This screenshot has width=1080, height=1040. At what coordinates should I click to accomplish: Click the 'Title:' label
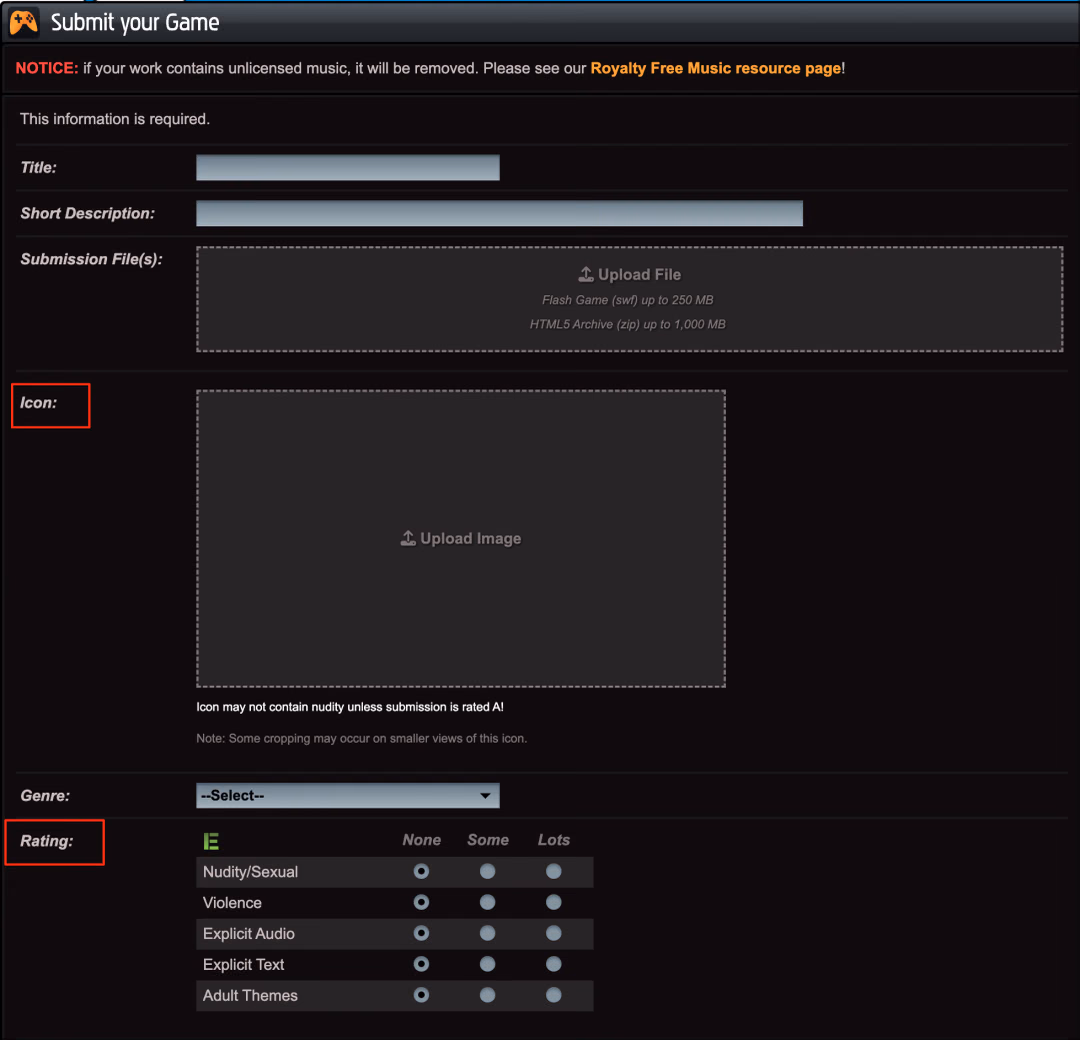coord(39,167)
